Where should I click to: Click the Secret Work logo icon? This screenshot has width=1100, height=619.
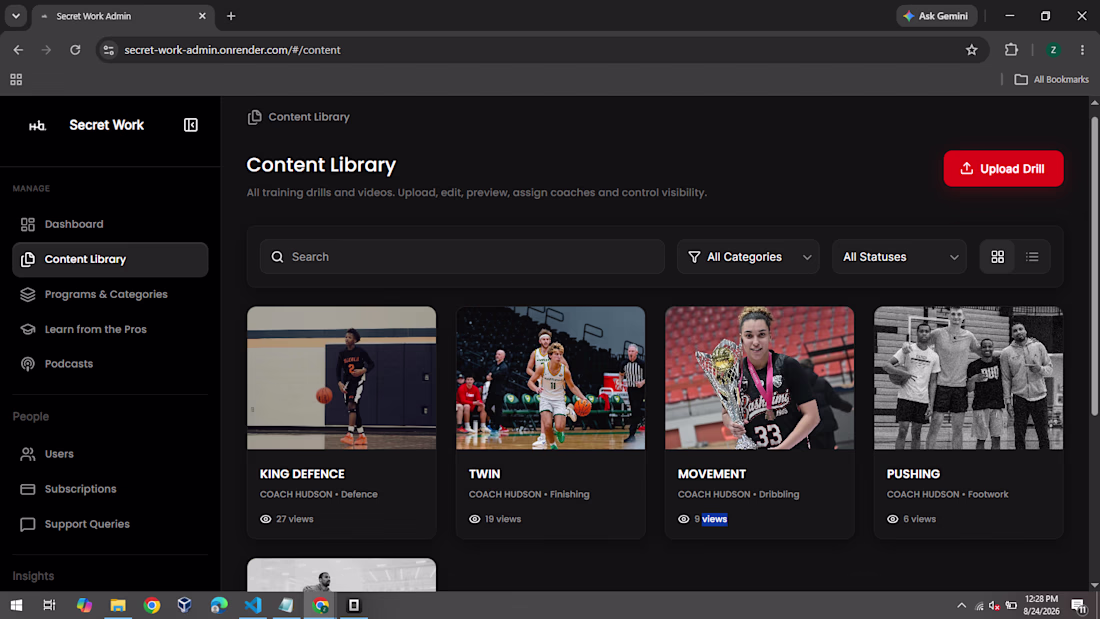tap(37, 126)
